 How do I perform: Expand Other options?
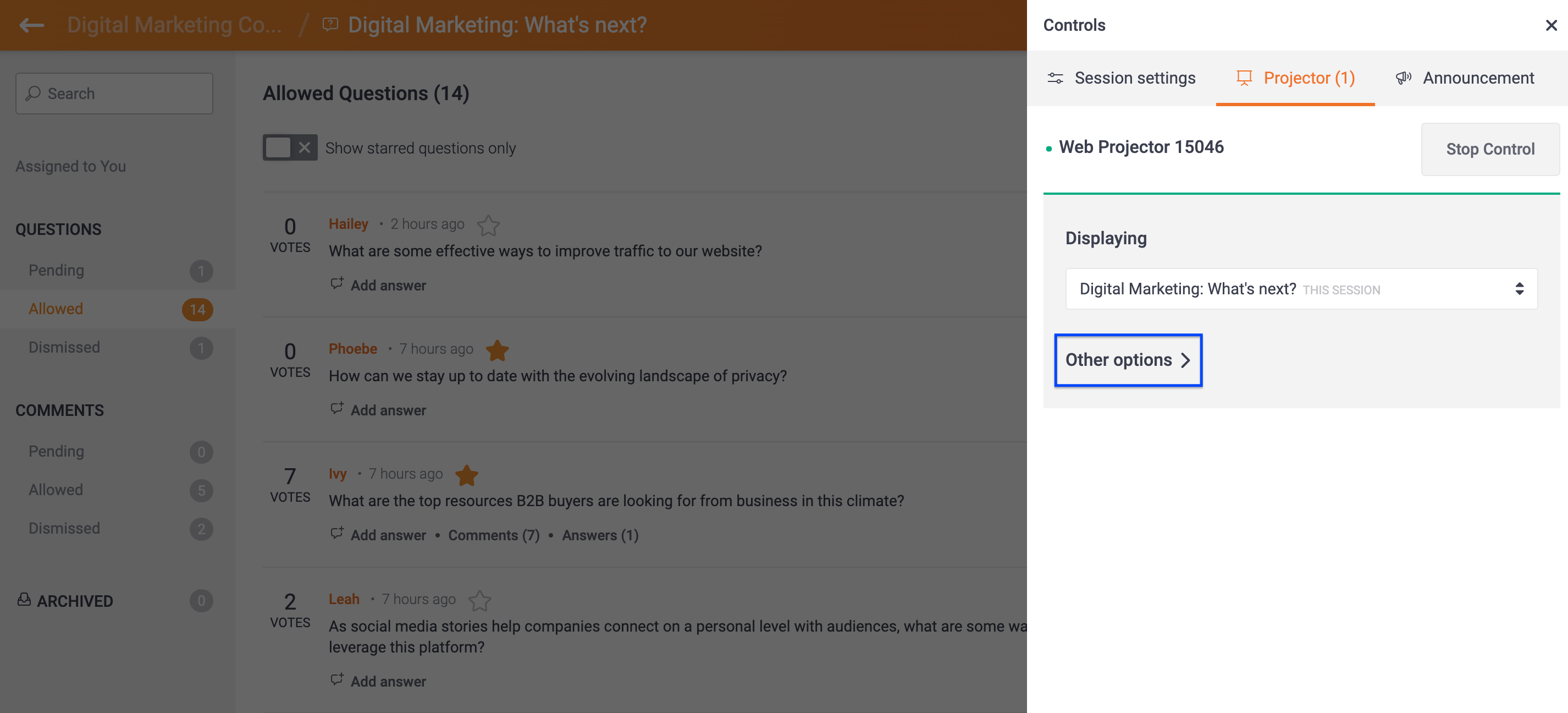[x=1128, y=360]
